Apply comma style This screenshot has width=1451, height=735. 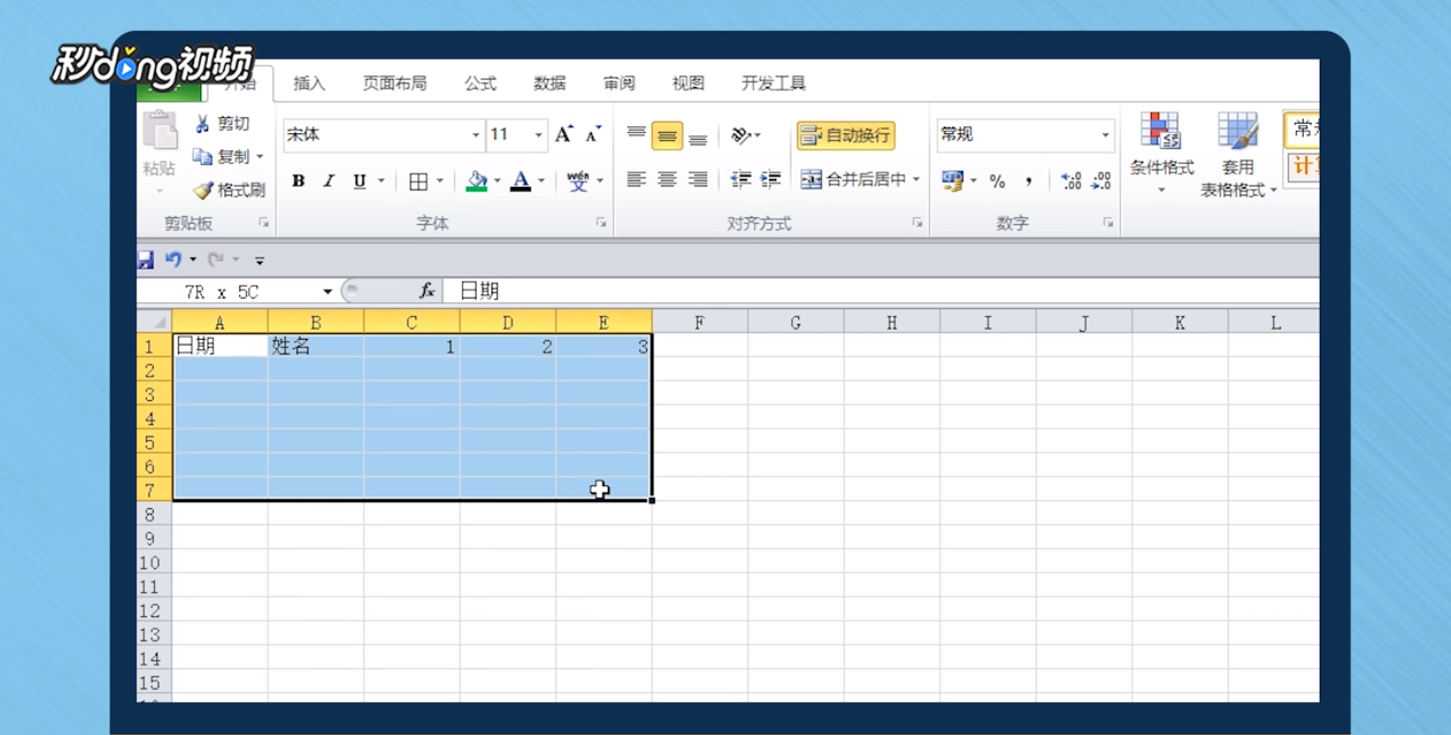tap(1028, 181)
